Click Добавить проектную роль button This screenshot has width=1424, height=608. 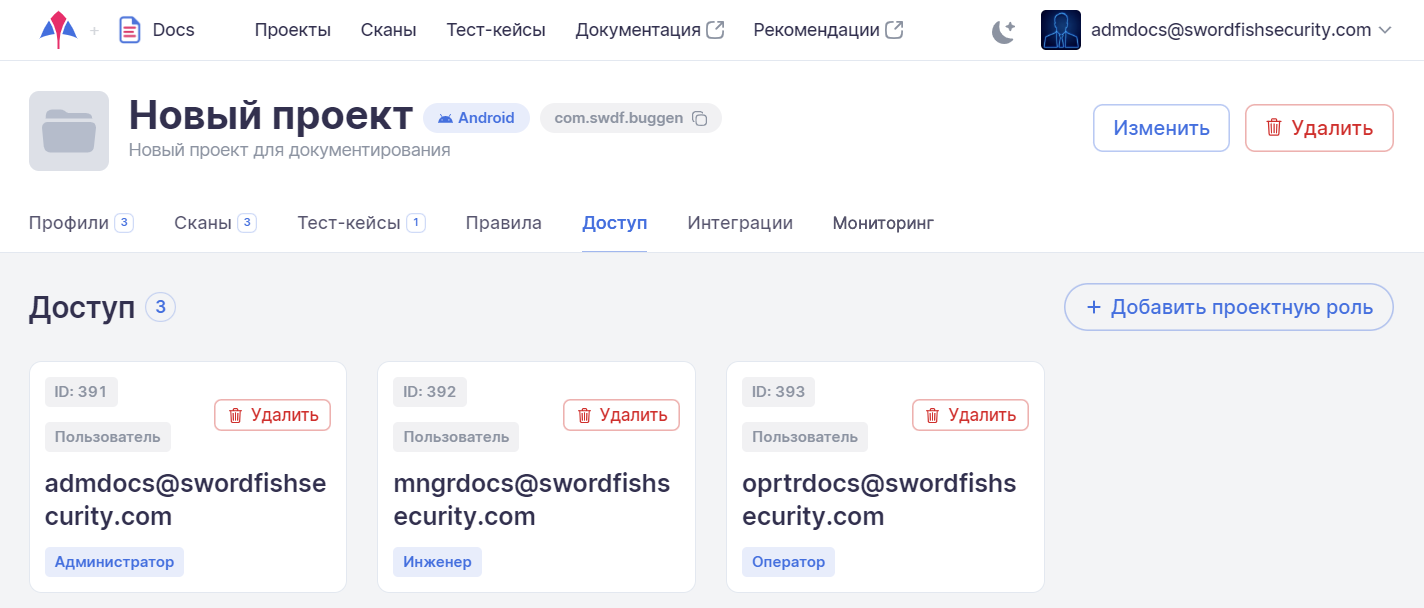(x=1228, y=307)
